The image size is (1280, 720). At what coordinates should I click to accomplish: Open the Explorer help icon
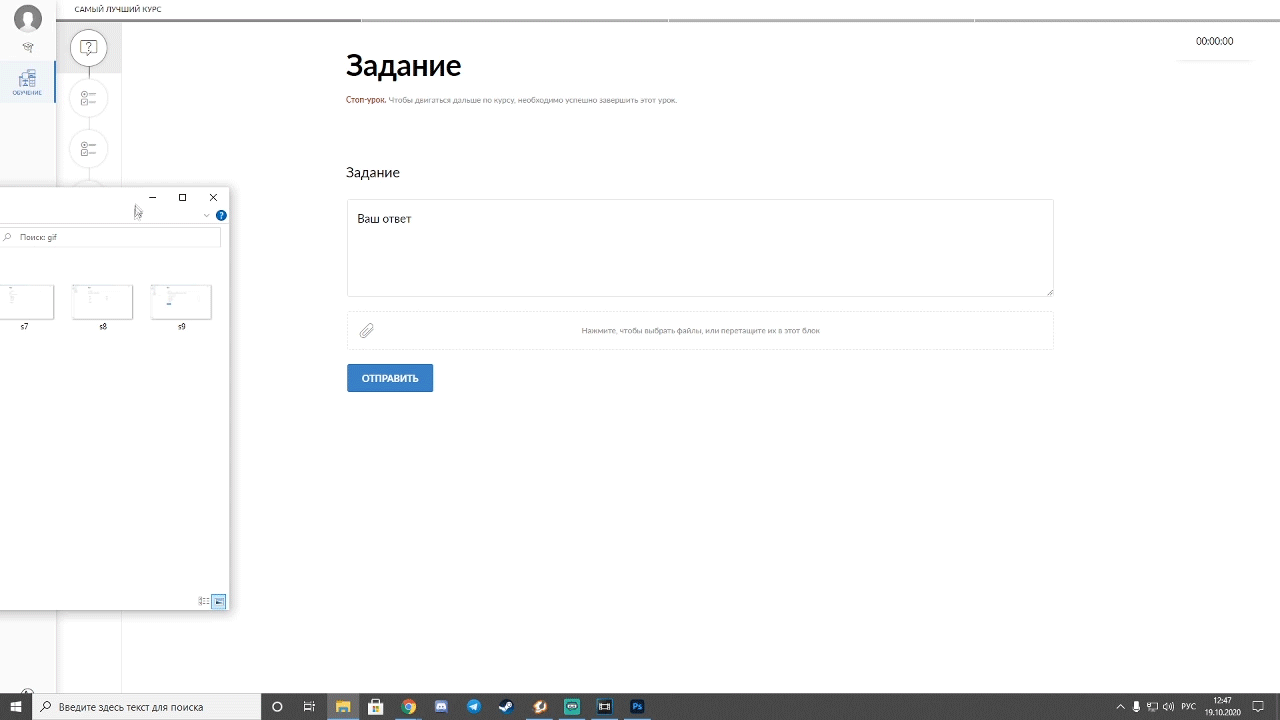pos(221,215)
